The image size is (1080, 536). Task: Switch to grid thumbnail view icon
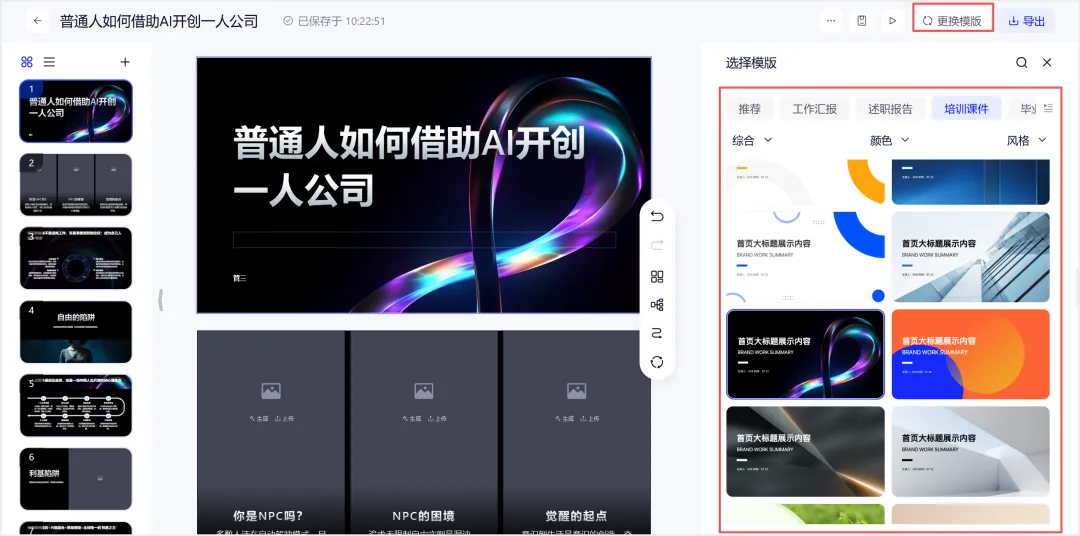27,62
